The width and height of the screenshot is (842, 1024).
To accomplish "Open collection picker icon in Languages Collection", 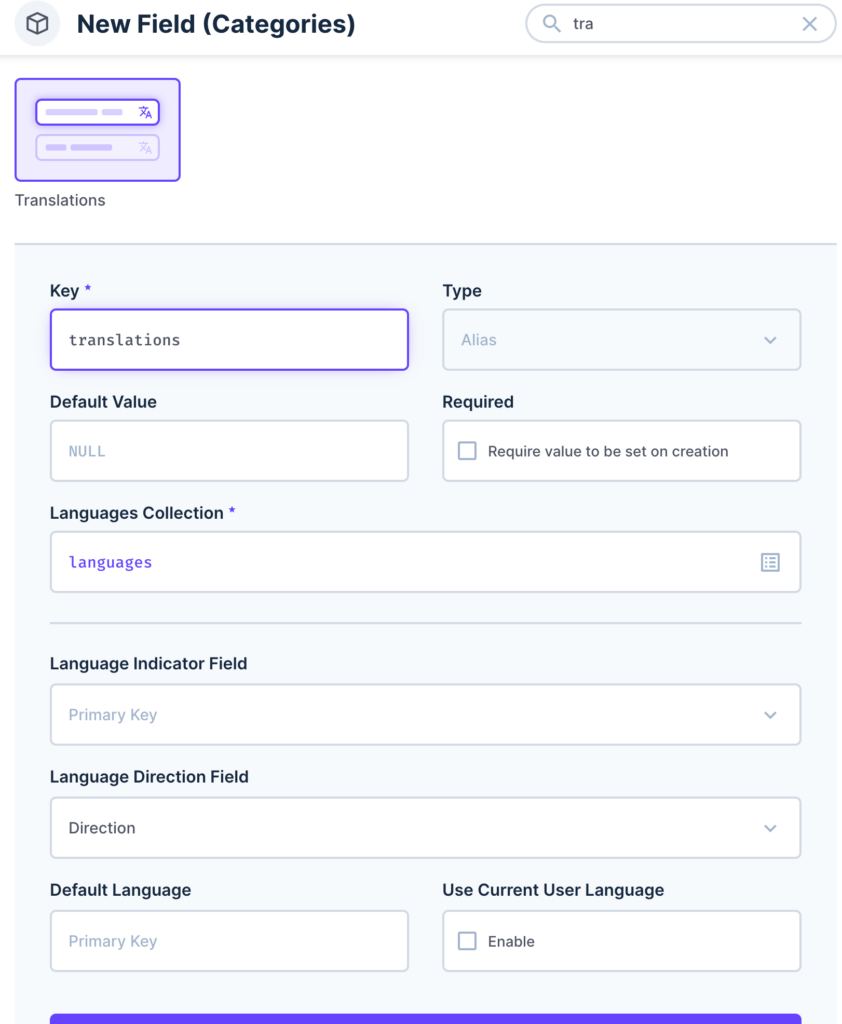I will [x=770, y=562].
